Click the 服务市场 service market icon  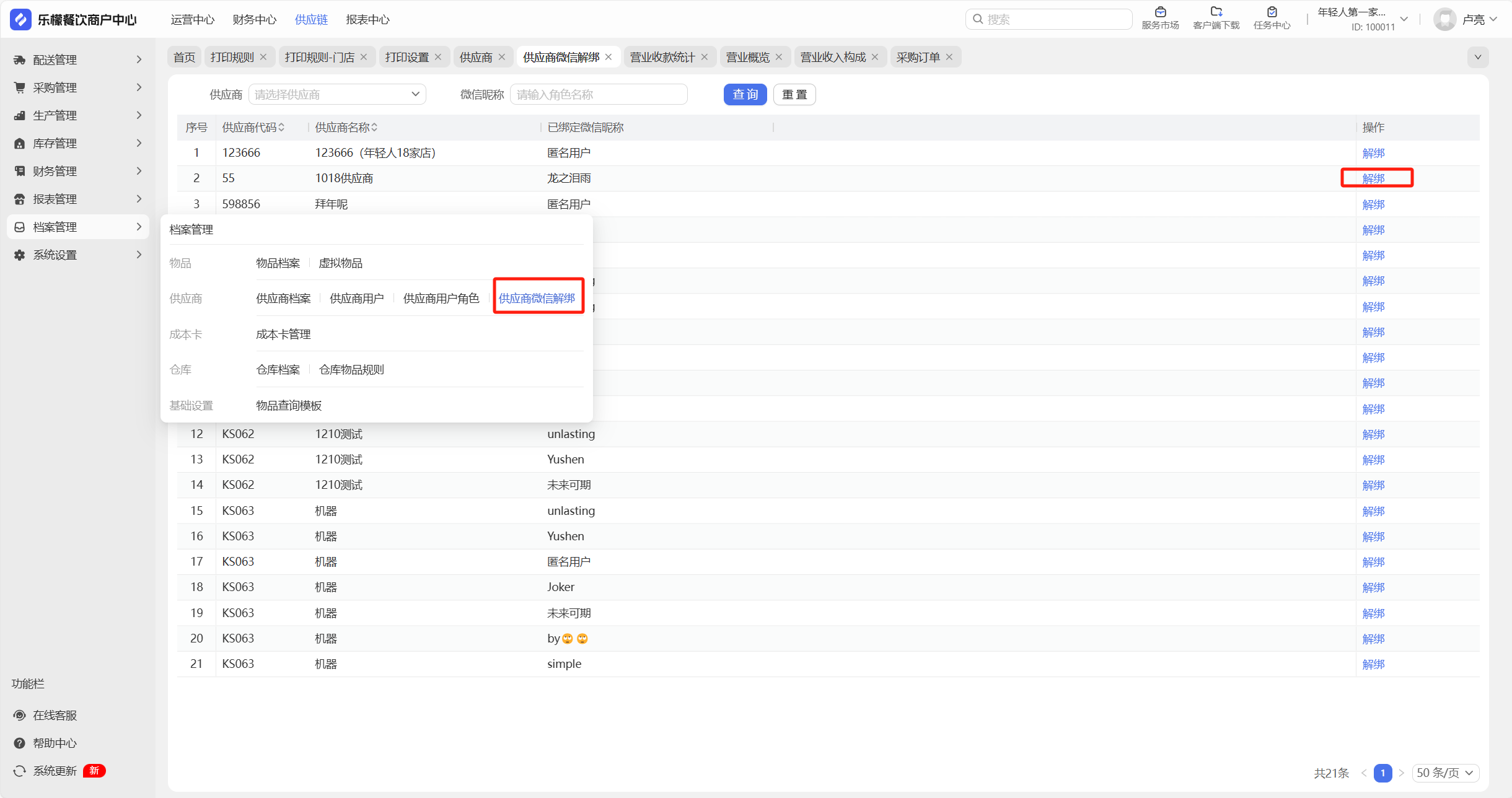pos(1160,12)
